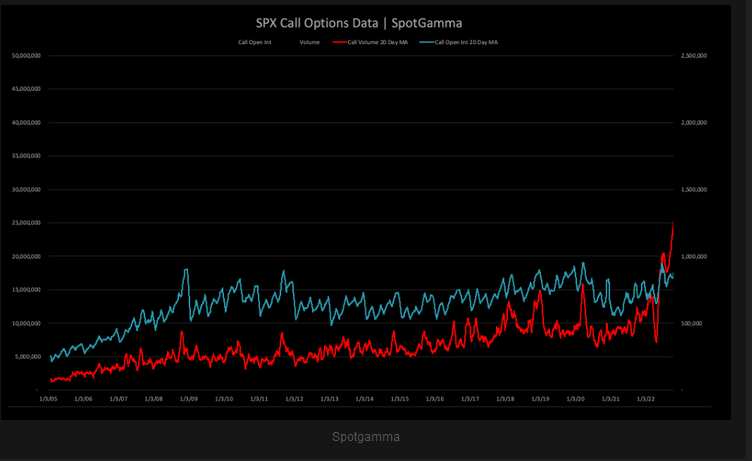Click the 1/3/14 x-axis date label
The height and width of the screenshot is (461, 752).
click(x=364, y=398)
